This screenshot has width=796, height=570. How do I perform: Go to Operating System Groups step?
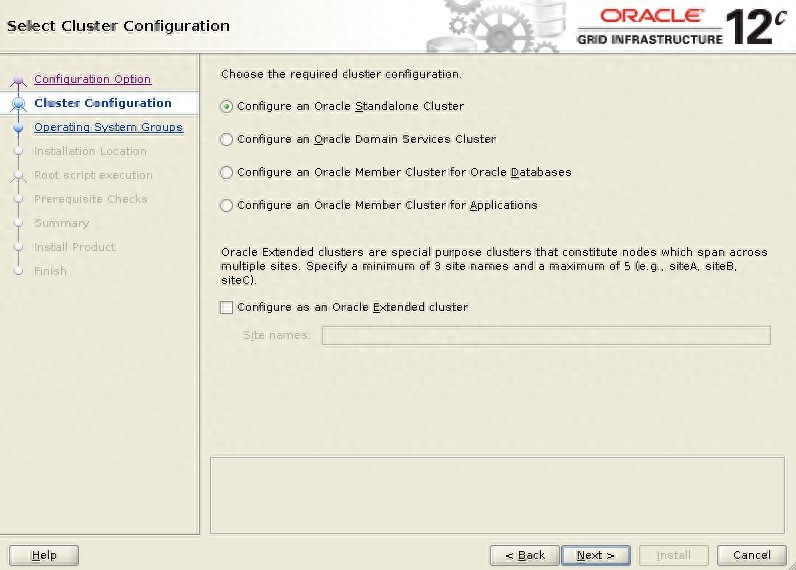(108, 127)
